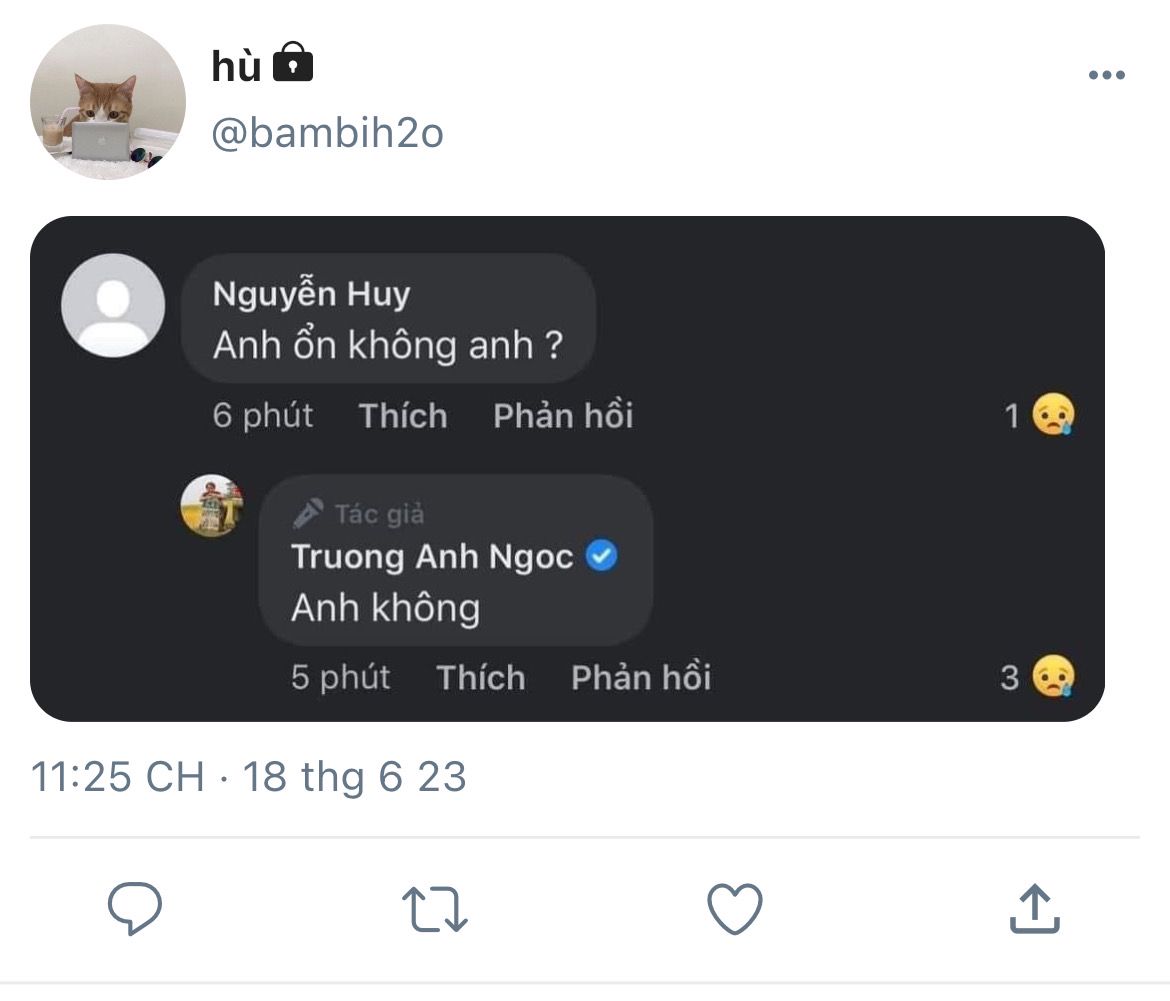Screen dimensions: 1170x1001
Task: Open the cat profile picture
Action: click(x=108, y=102)
